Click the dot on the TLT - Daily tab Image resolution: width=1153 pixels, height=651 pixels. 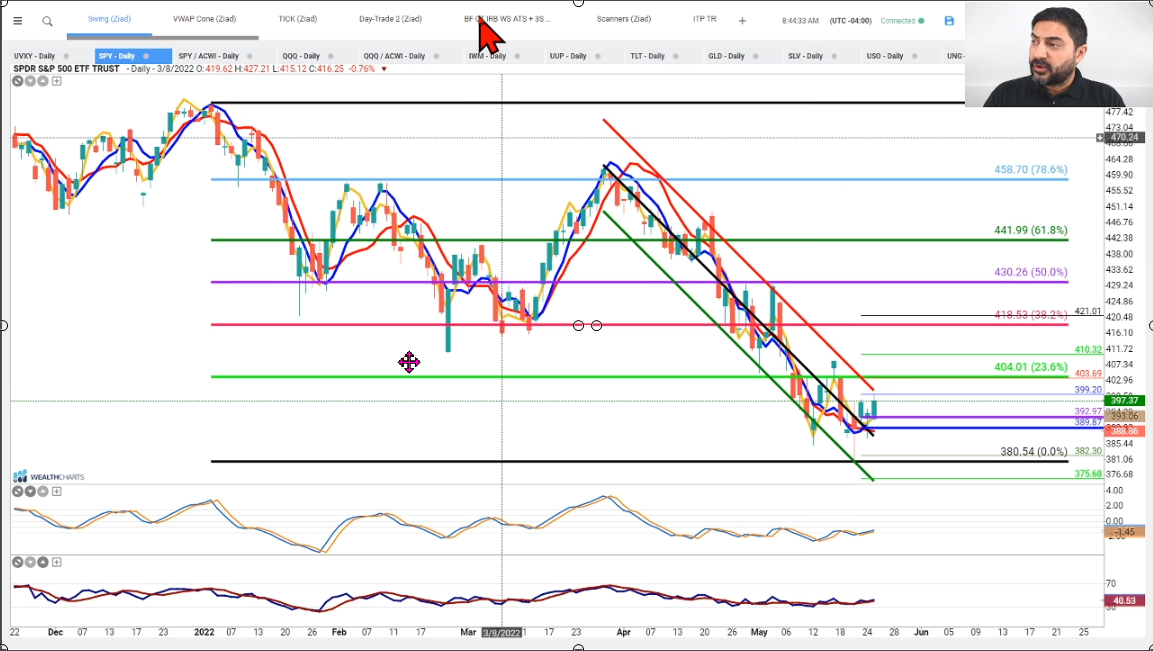676,56
